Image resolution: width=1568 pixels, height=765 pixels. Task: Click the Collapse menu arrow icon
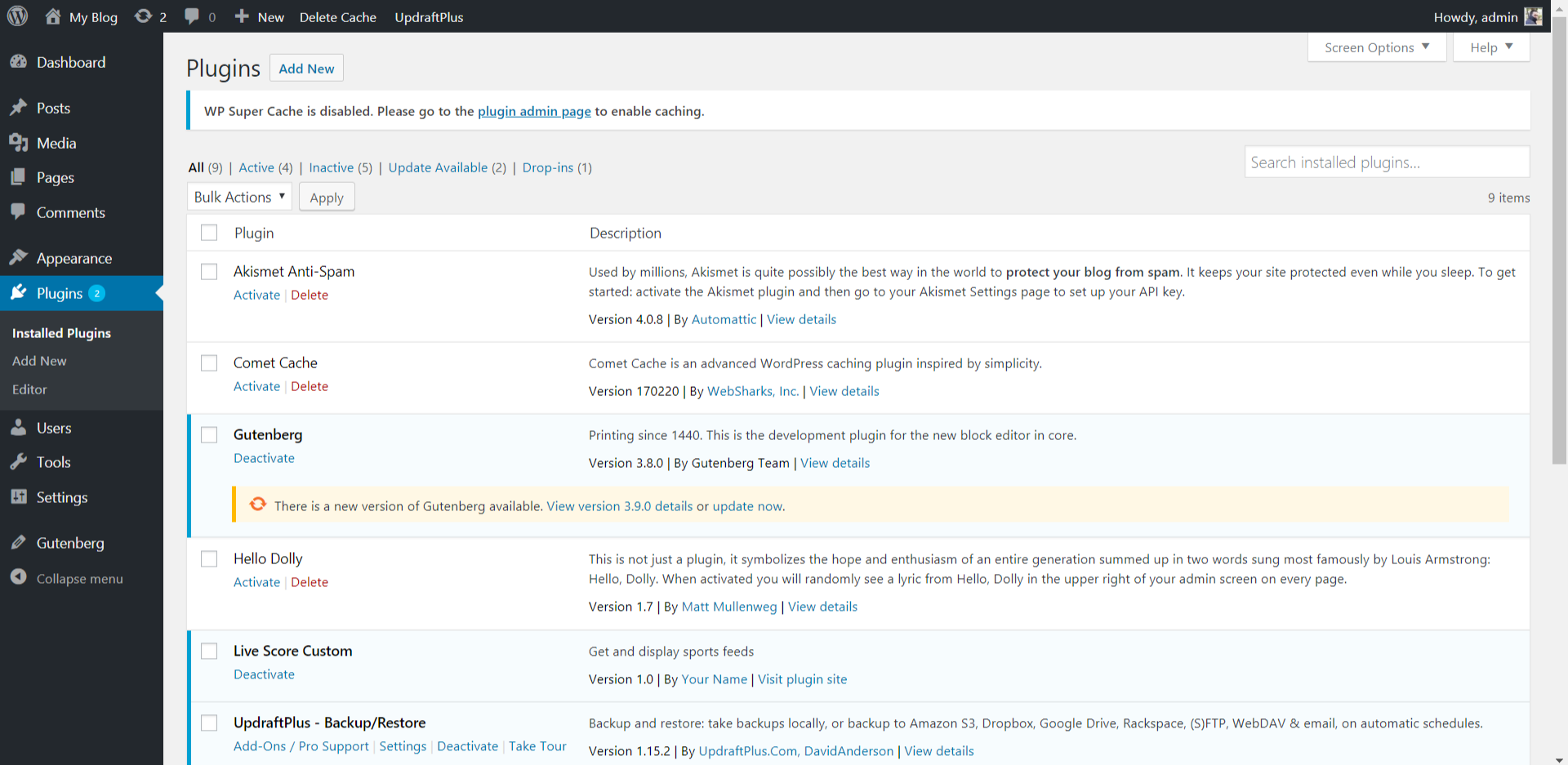[x=18, y=577]
